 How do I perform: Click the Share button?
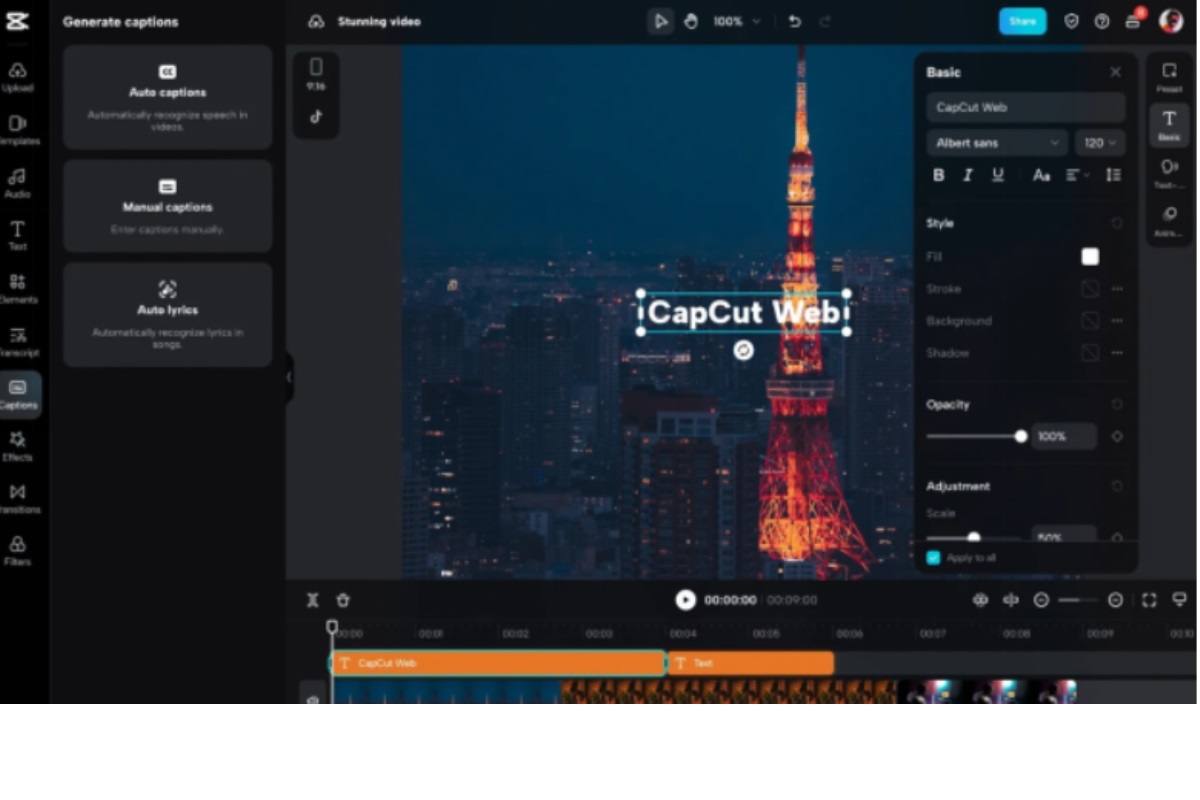click(1022, 21)
